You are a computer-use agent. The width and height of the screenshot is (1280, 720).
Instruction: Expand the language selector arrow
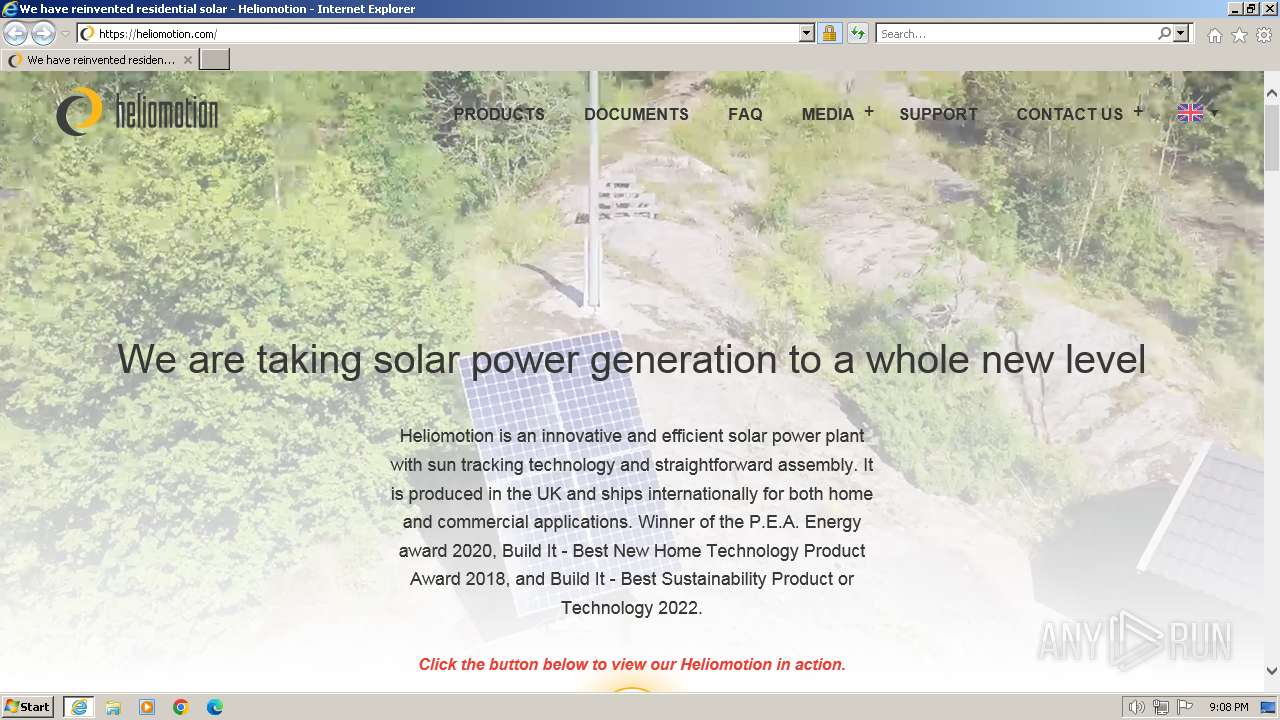pos(1214,113)
